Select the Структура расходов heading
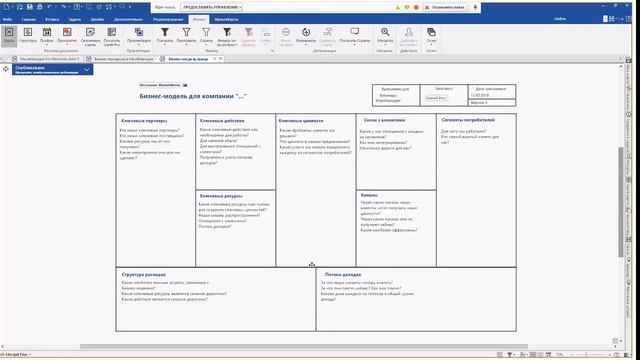Screen dimensions: 640x360 click(x=144, y=275)
